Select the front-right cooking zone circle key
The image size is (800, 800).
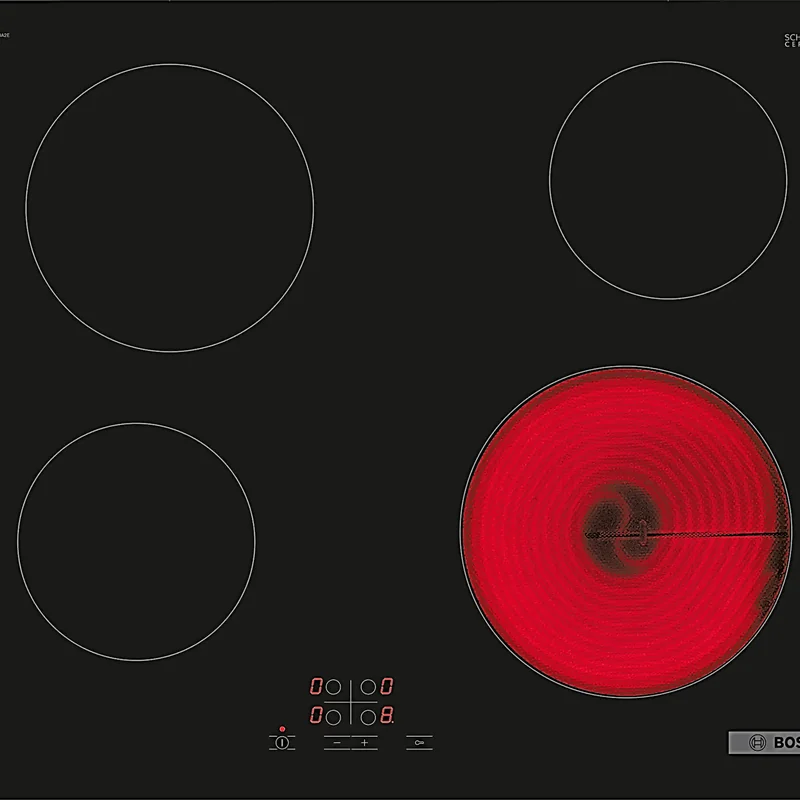(368, 717)
